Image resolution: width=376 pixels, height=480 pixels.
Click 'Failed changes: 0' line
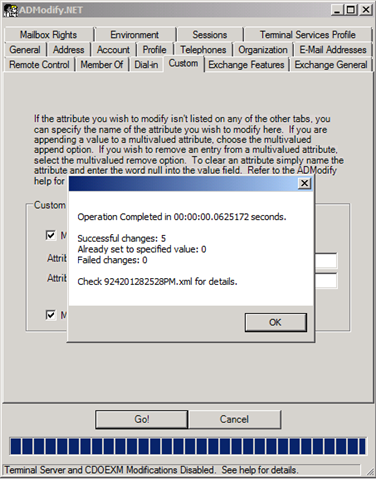coord(112,260)
